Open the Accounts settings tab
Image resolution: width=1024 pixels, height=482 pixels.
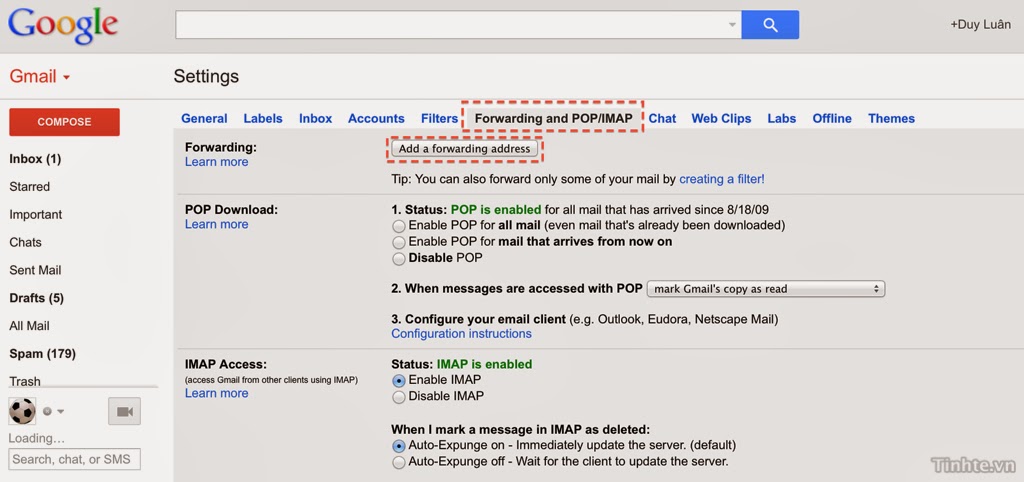pos(376,118)
